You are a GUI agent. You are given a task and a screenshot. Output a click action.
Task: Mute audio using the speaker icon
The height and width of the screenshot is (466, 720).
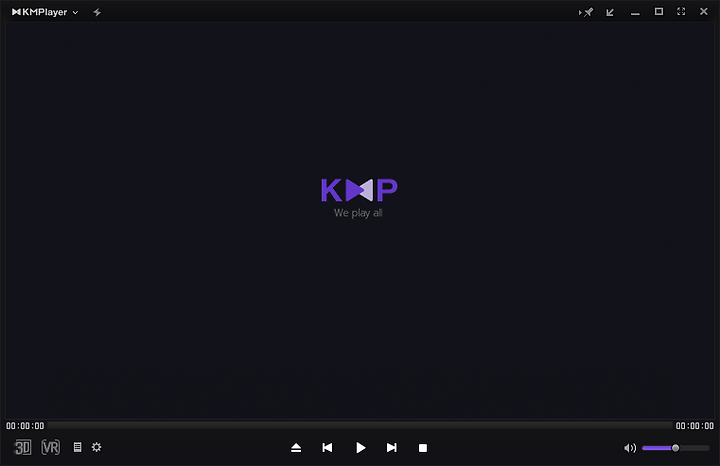tap(630, 448)
